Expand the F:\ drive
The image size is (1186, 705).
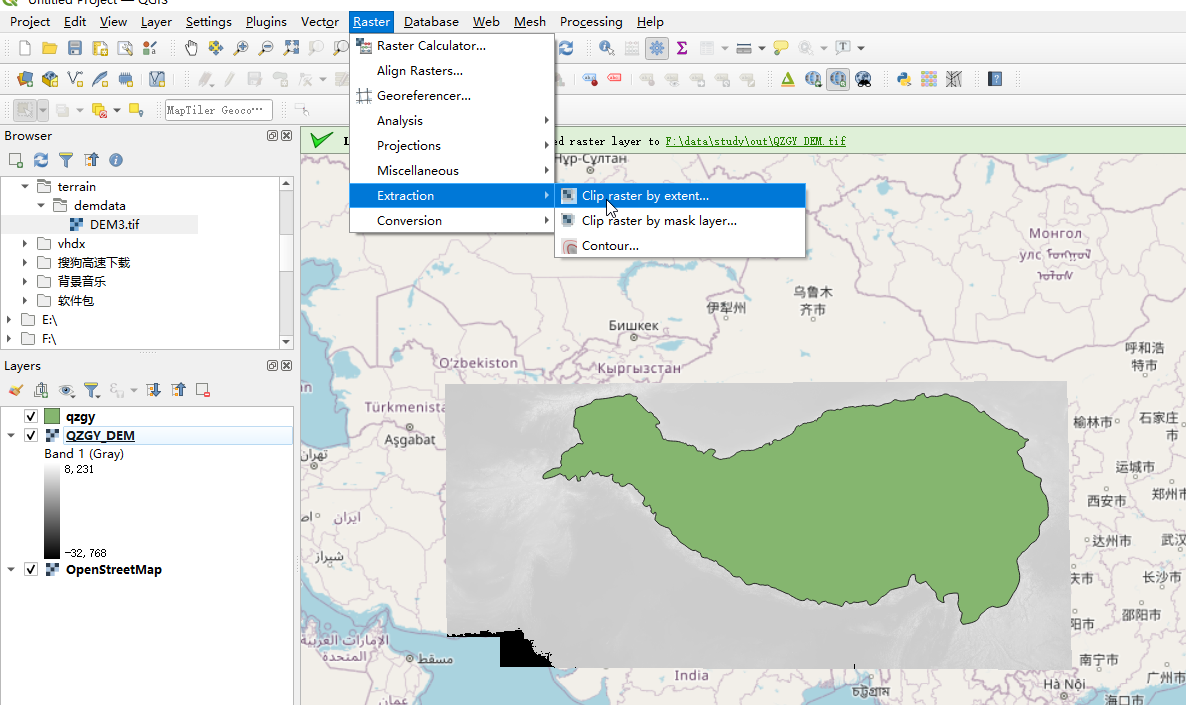pyautogui.click(x=9, y=339)
